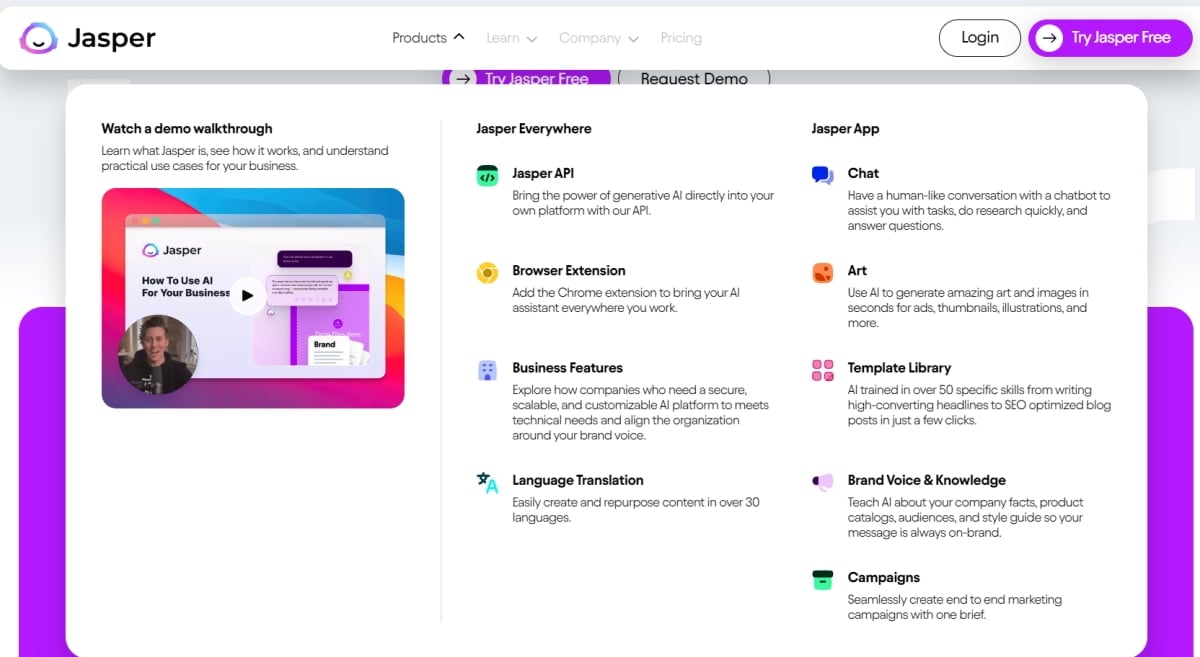Click the Jasper wordmark in header
The width and height of the screenshot is (1200, 657).
pyautogui.click(x=111, y=39)
